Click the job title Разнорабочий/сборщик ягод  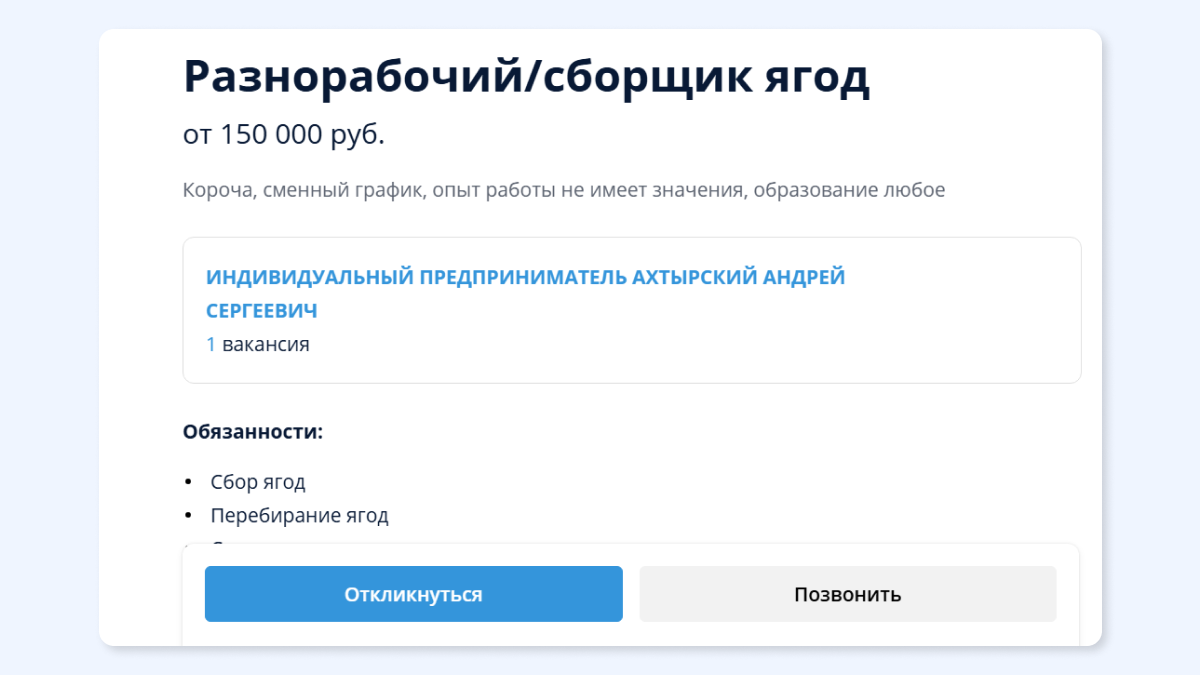point(526,78)
